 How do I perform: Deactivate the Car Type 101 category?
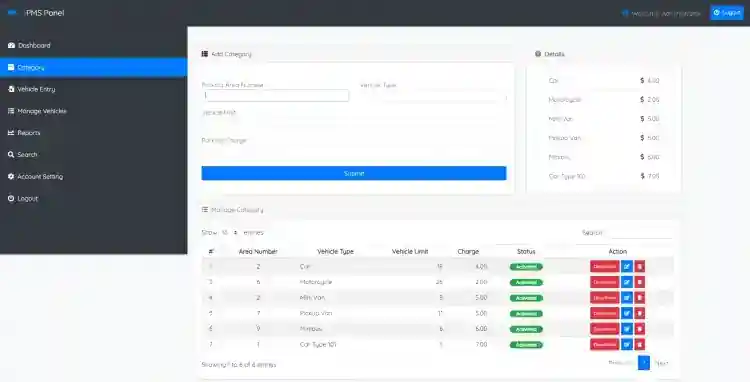coord(604,344)
